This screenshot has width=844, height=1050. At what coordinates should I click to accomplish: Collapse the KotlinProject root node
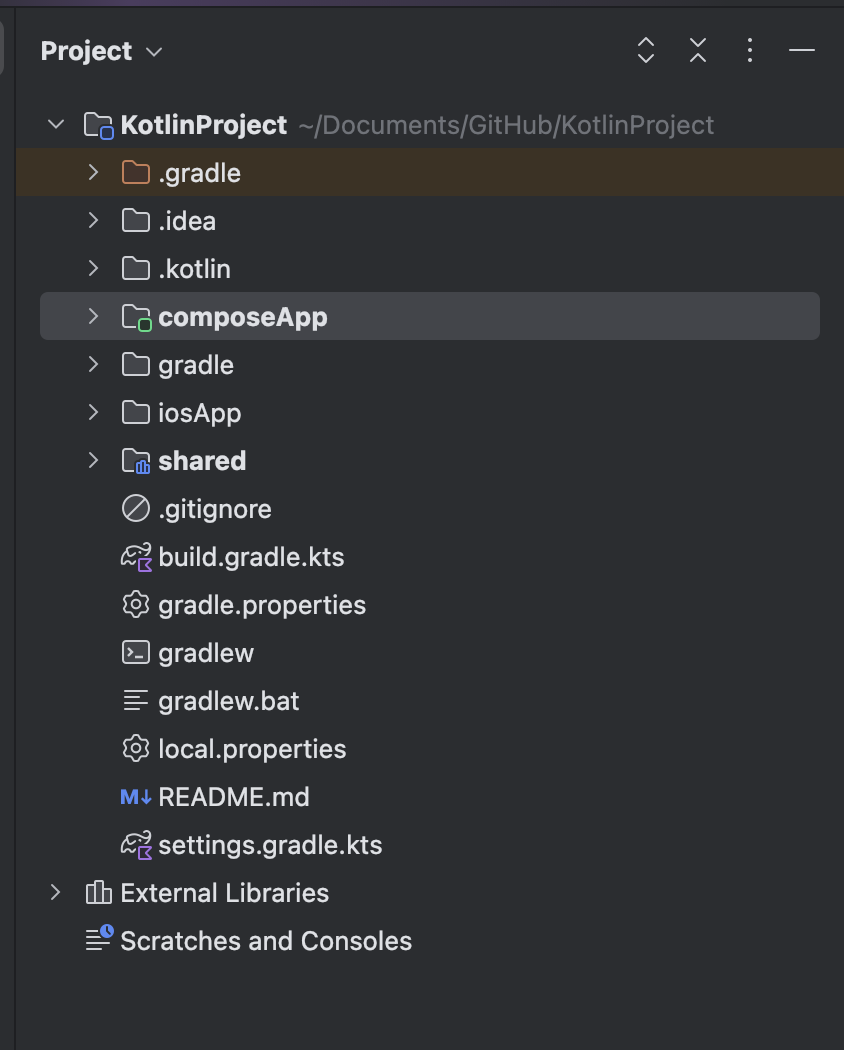56,125
